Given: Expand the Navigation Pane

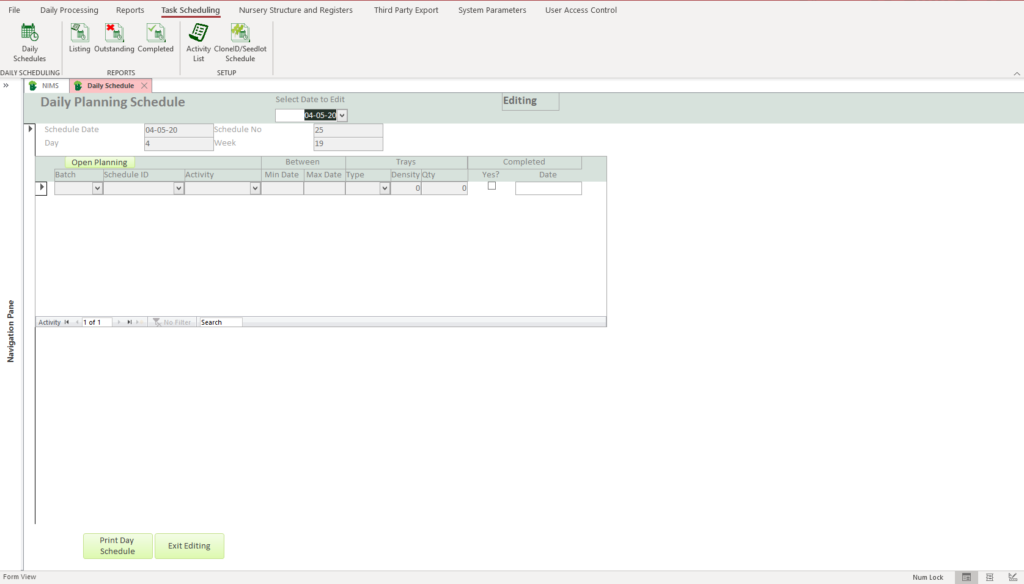Looking at the screenshot, I should [x=6, y=86].
